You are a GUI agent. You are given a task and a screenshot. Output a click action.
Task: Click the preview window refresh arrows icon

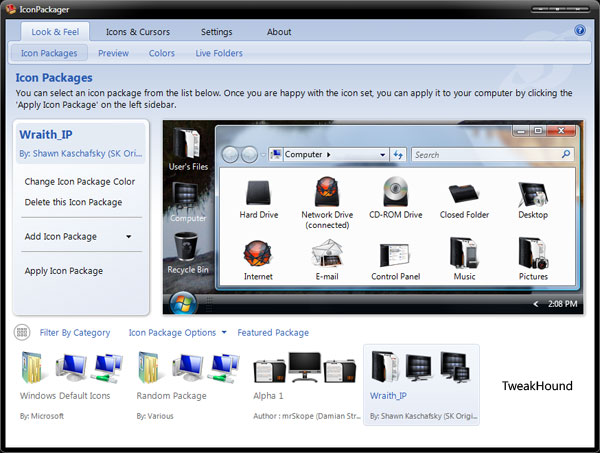point(398,155)
